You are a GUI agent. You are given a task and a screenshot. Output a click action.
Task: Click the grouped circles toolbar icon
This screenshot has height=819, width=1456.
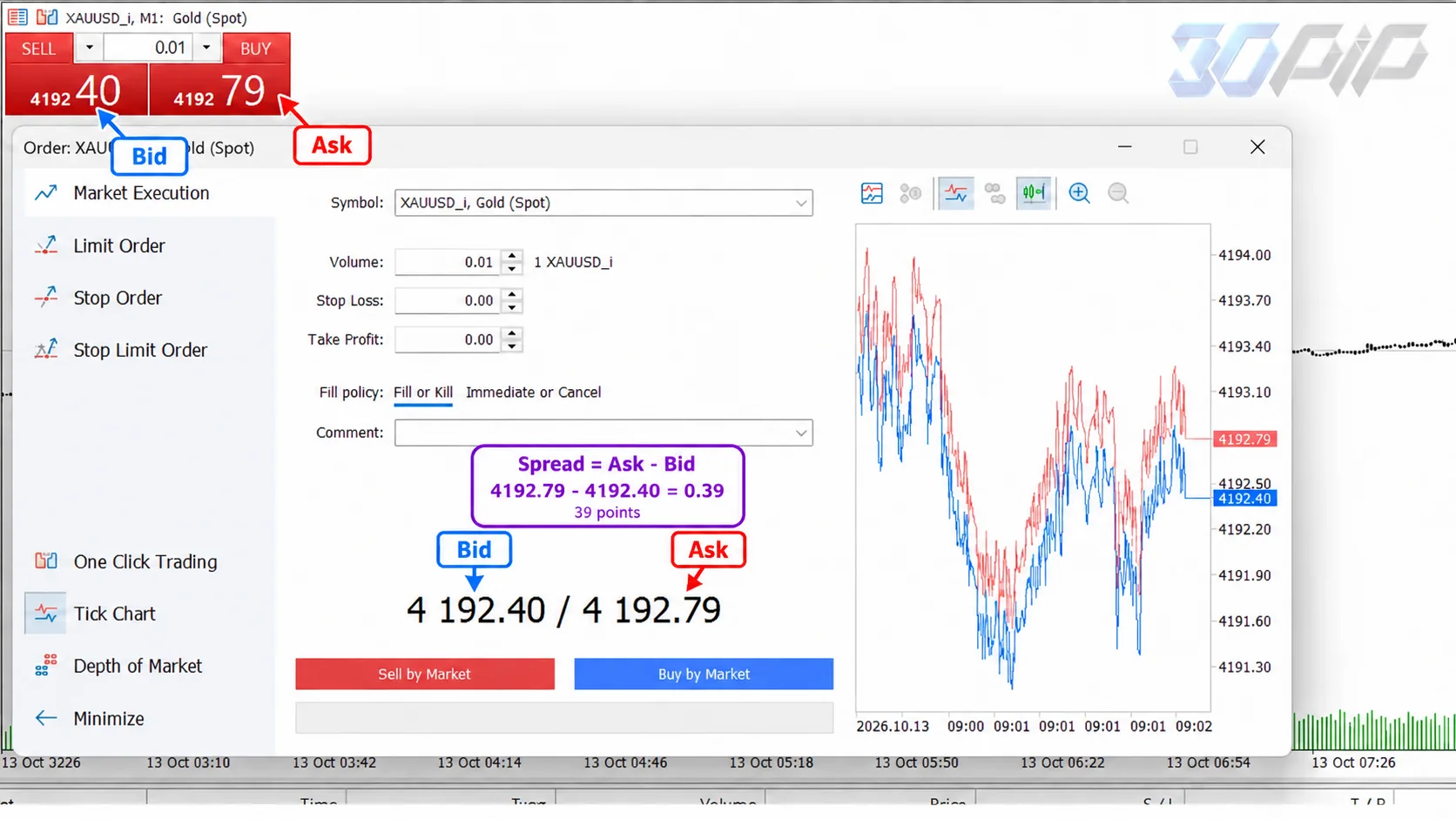[994, 193]
